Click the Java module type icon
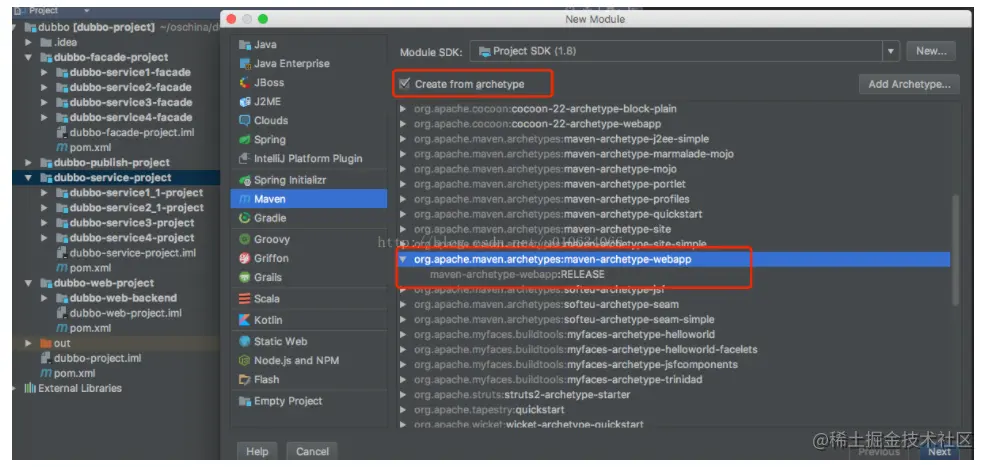Screen dimensions: 990x467 [244, 45]
